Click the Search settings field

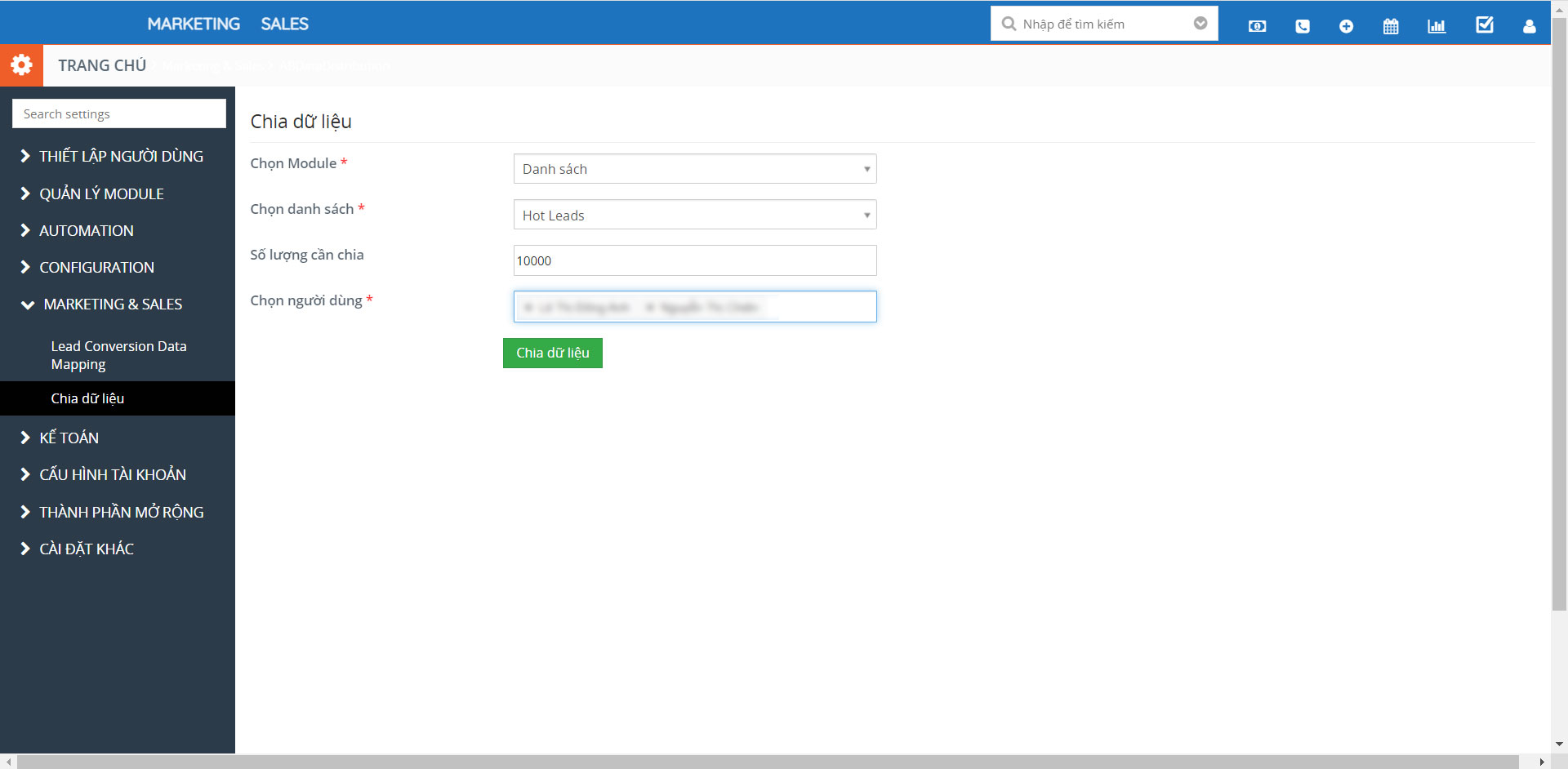(119, 113)
